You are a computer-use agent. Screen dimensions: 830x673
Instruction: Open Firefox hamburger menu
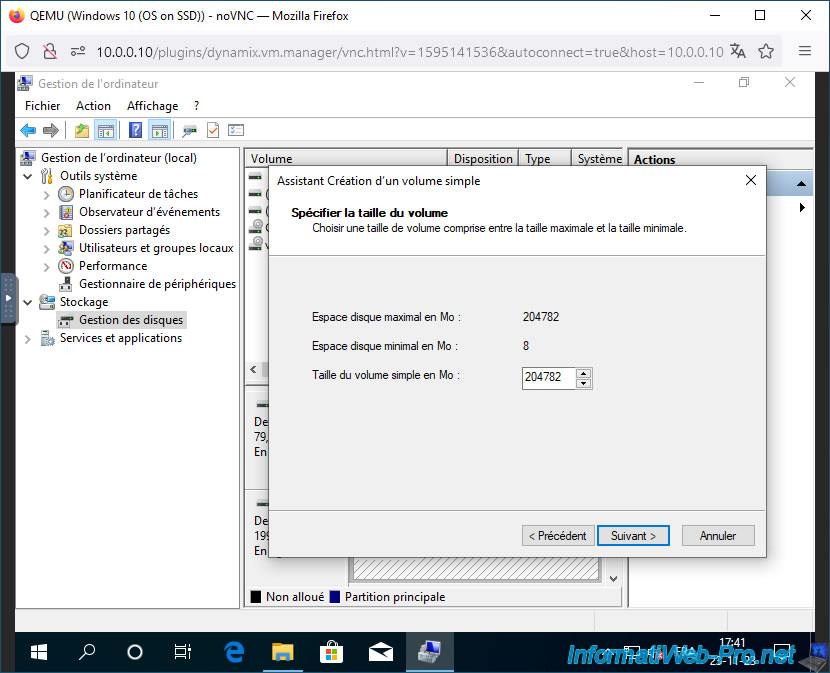tap(805, 51)
